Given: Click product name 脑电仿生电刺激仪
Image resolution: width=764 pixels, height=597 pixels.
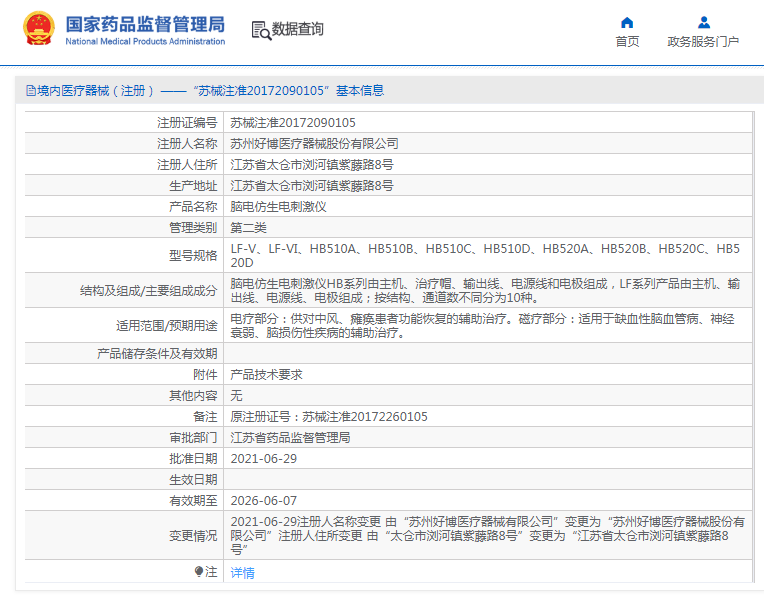Looking at the screenshot, I should [x=278, y=207].
